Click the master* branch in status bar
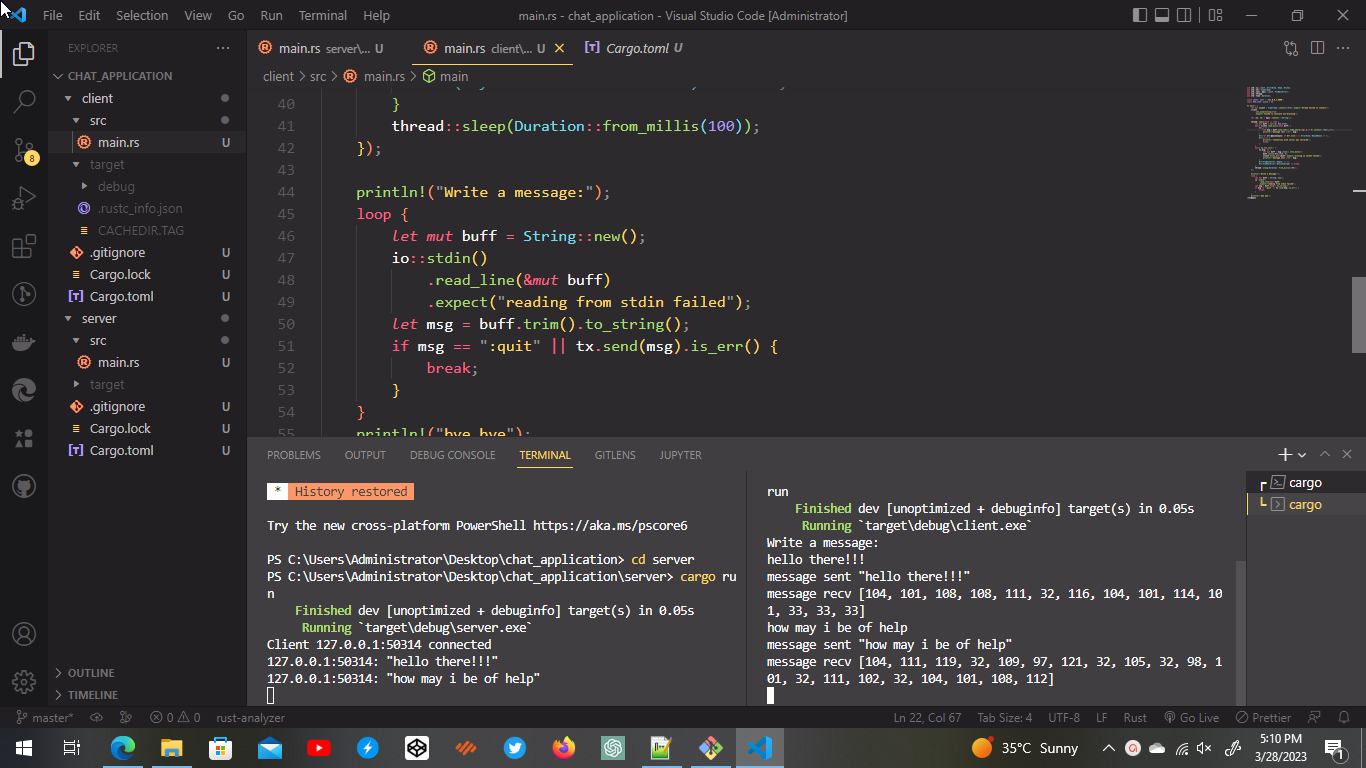Screen dimensions: 1366x768 [44, 717]
